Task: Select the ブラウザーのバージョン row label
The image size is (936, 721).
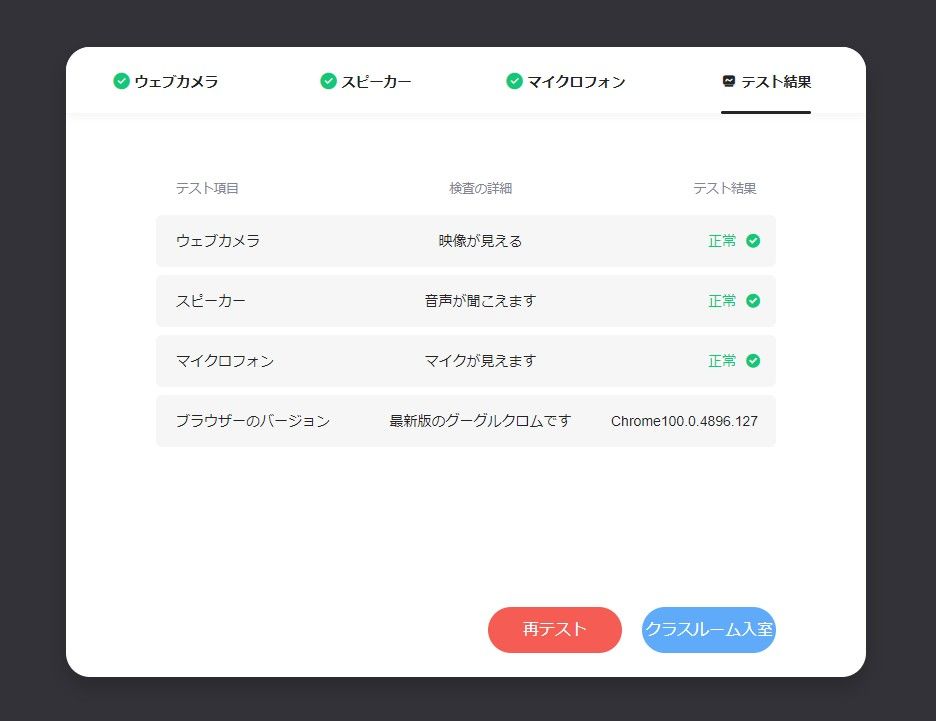Action: (252, 421)
